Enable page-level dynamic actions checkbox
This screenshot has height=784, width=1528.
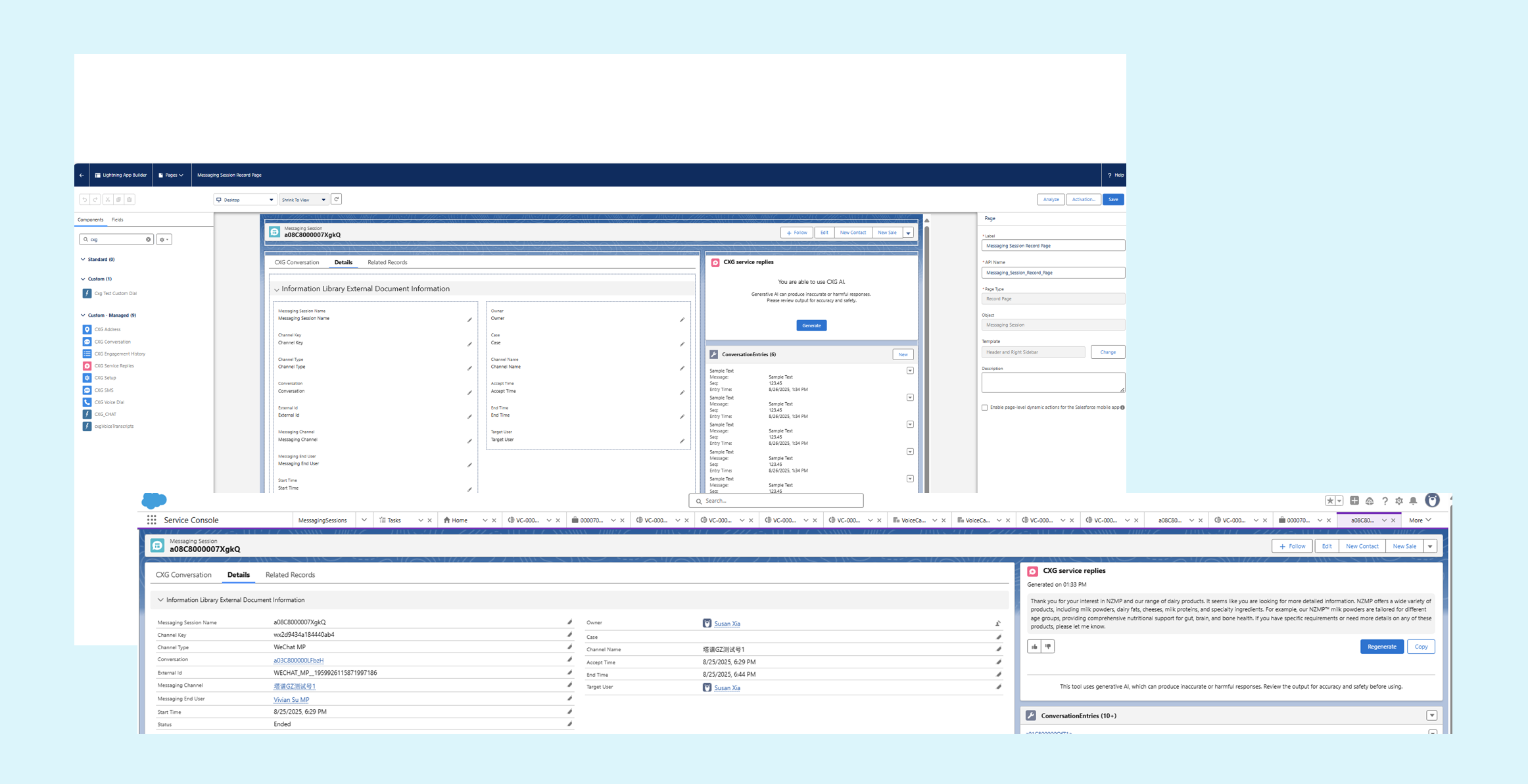[985, 407]
